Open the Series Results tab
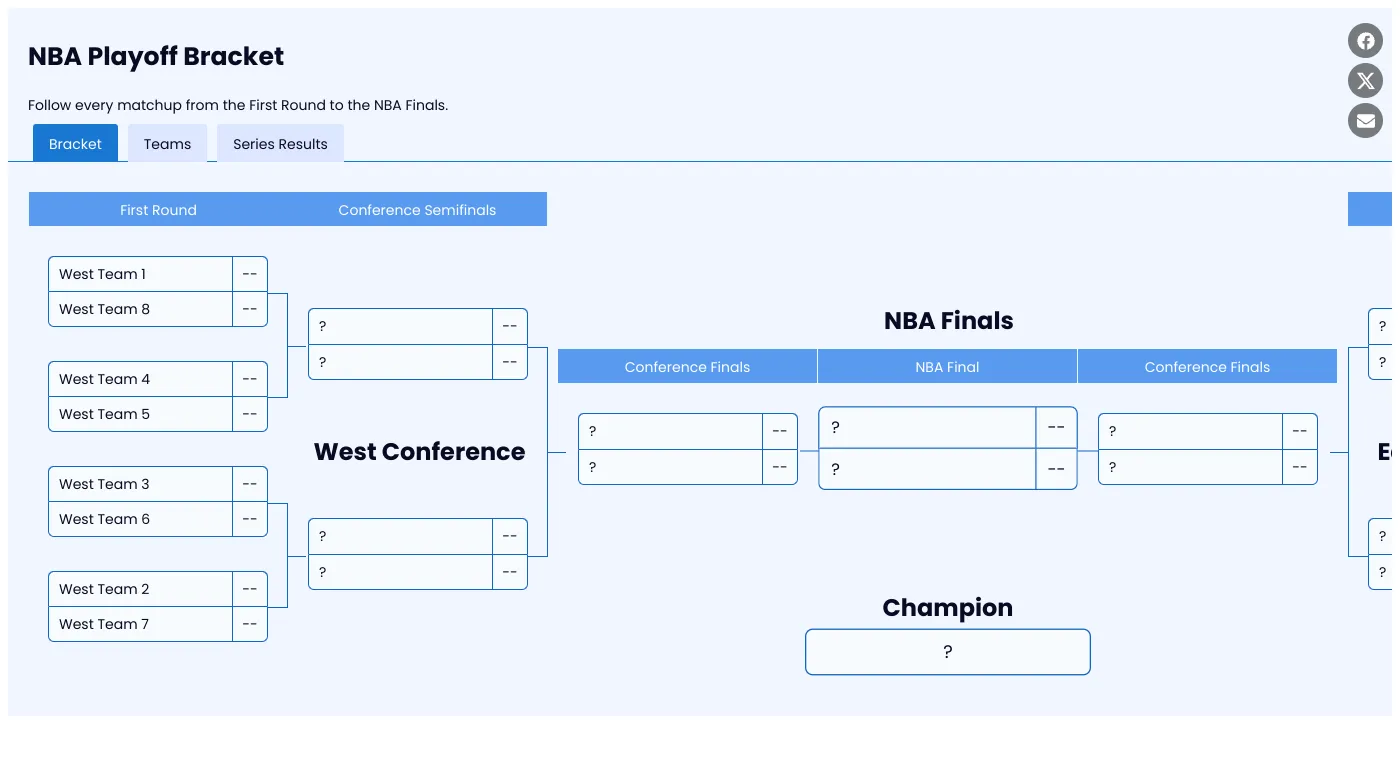 280,144
